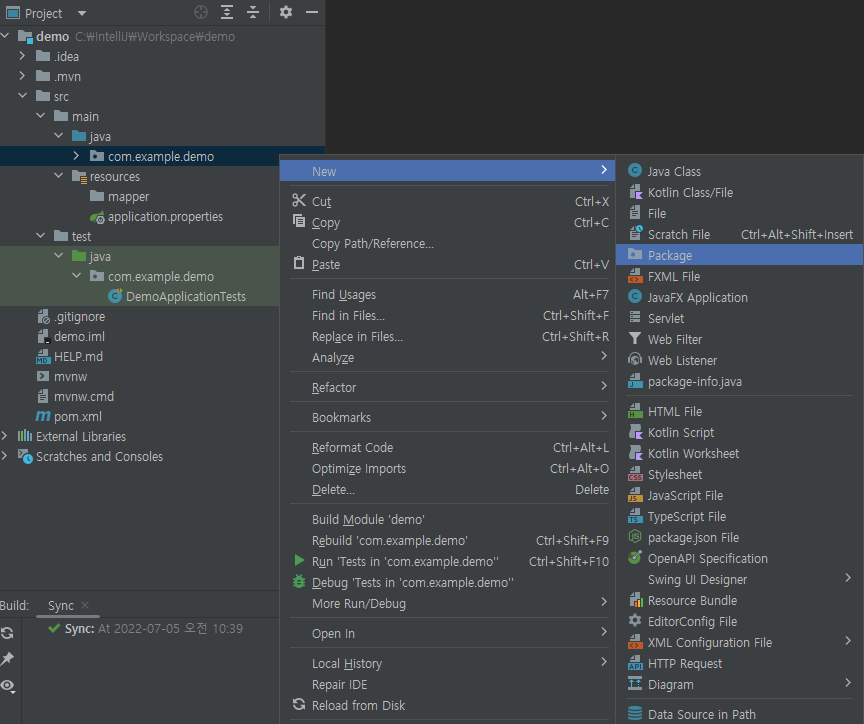Switch to the Sync tab in Build panel
This screenshot has width=864, height=724.
click(61, 606)
